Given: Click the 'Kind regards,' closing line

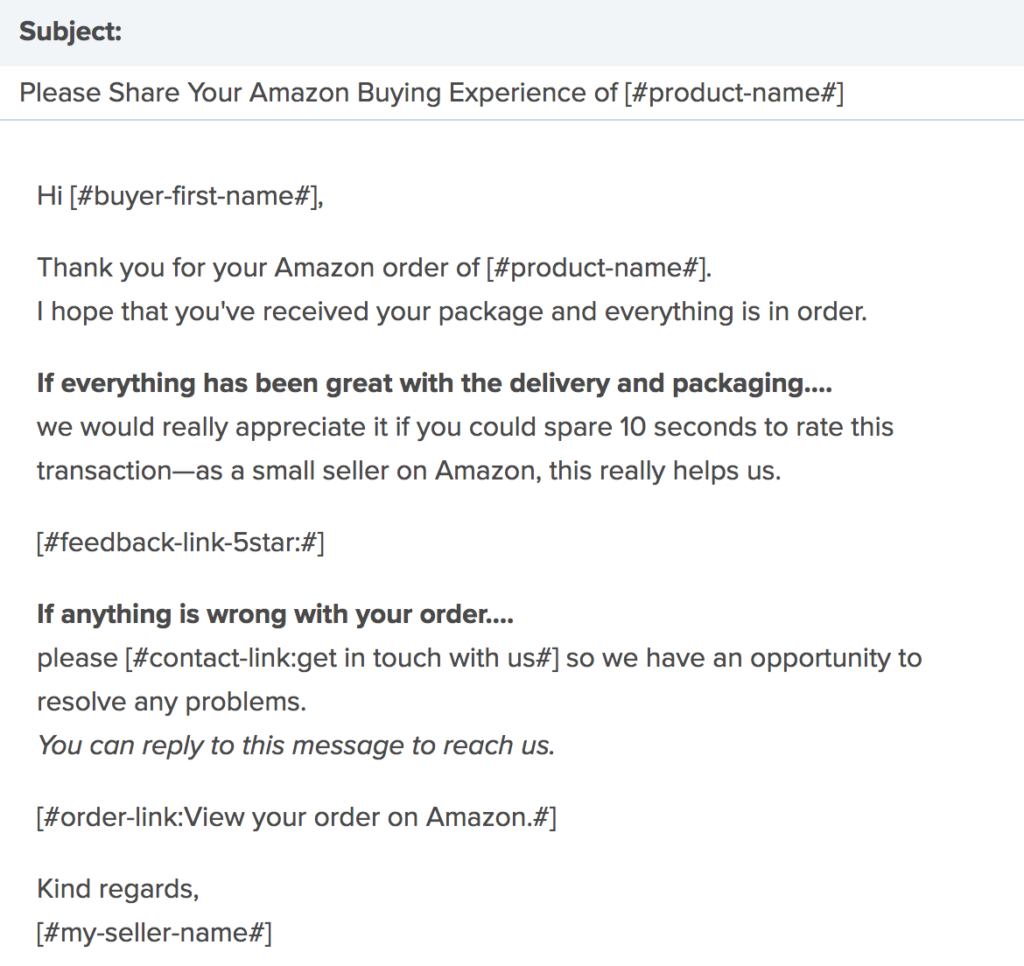Looking at the screenshot, I should click(x=118, y=889).
